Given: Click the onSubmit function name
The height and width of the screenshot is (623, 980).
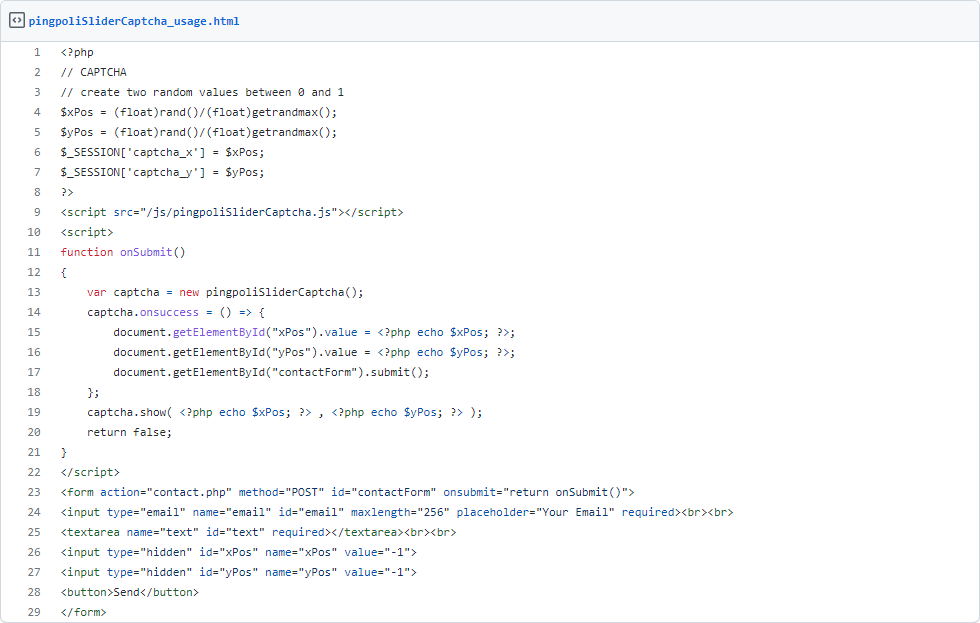Looking at the screenshot, I should 146,252.
